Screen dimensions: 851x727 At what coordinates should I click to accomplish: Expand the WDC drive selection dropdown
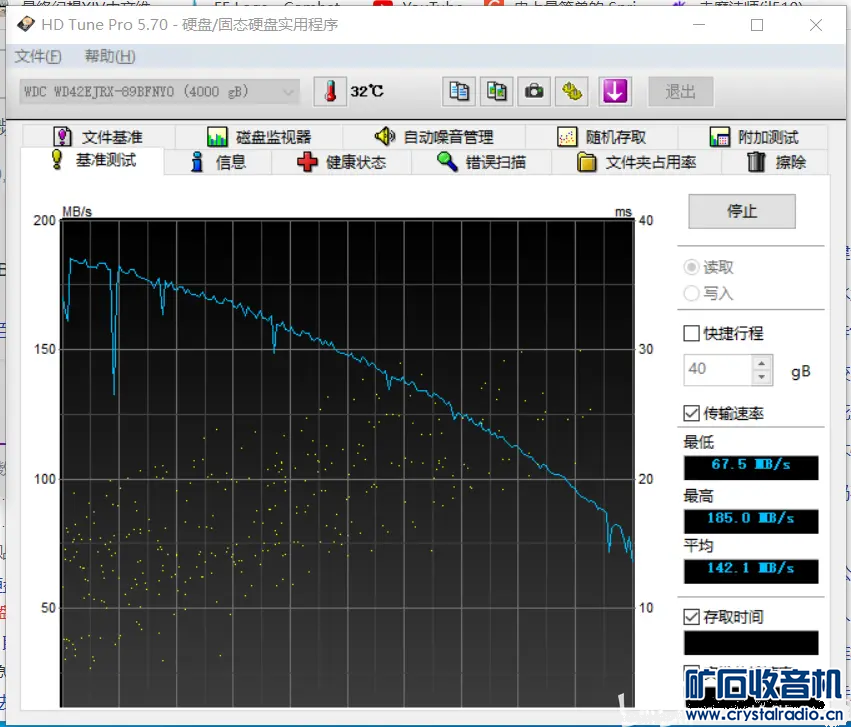coord(289,92)
